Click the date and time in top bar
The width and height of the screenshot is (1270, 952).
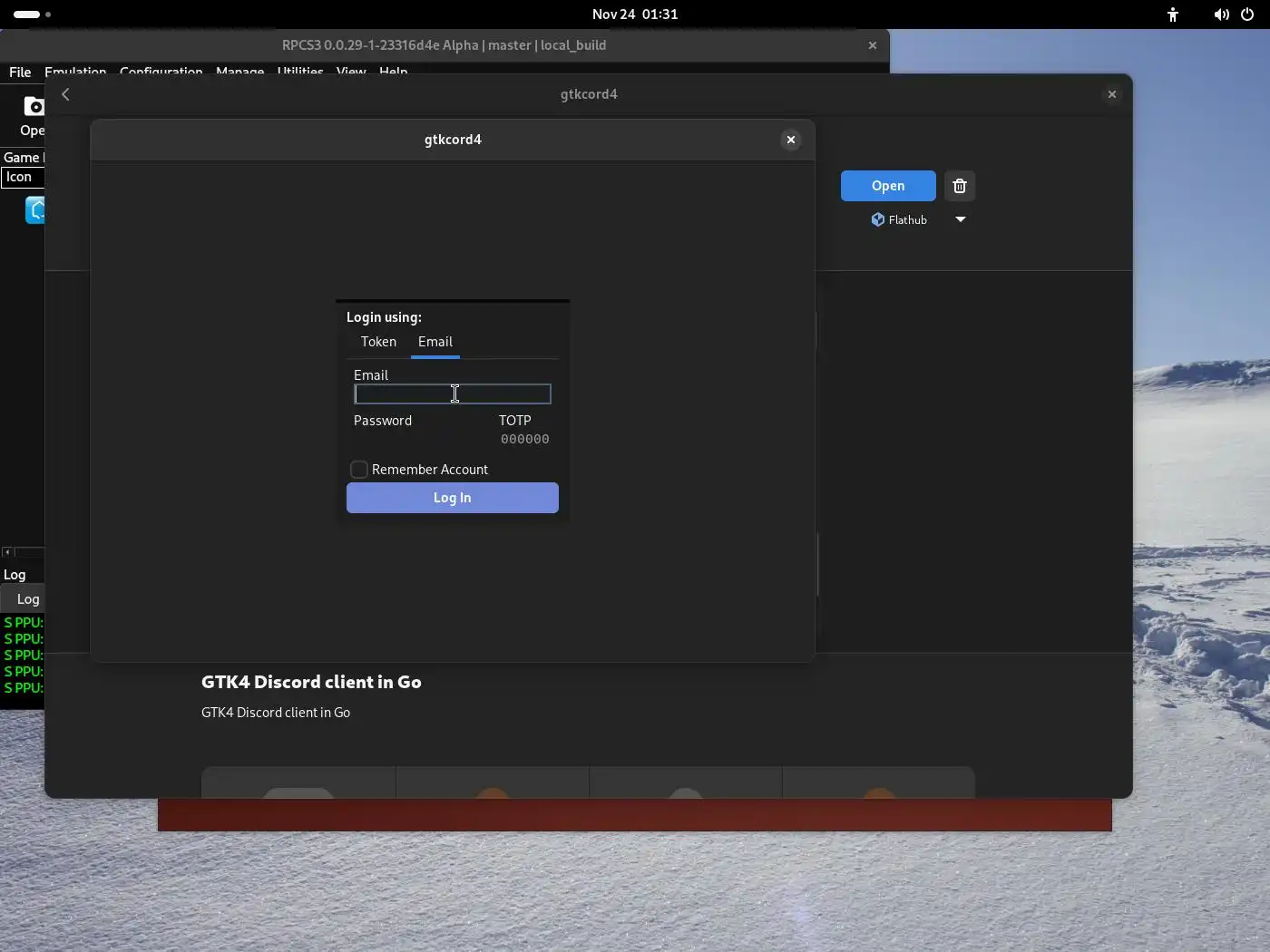pyautogui.click(x=635, y=15)
